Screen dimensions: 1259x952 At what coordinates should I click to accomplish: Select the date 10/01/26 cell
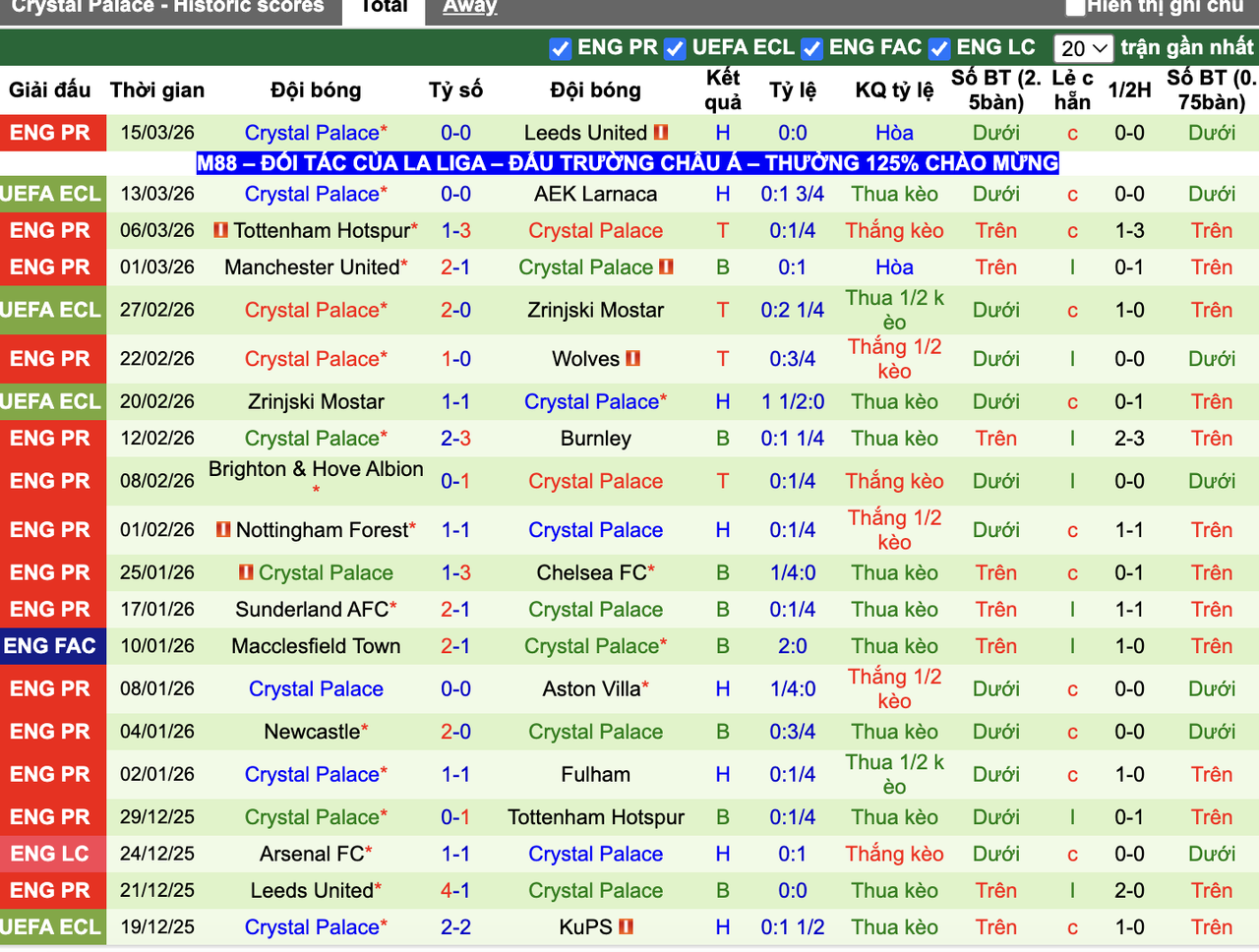[x=157, y=646]
